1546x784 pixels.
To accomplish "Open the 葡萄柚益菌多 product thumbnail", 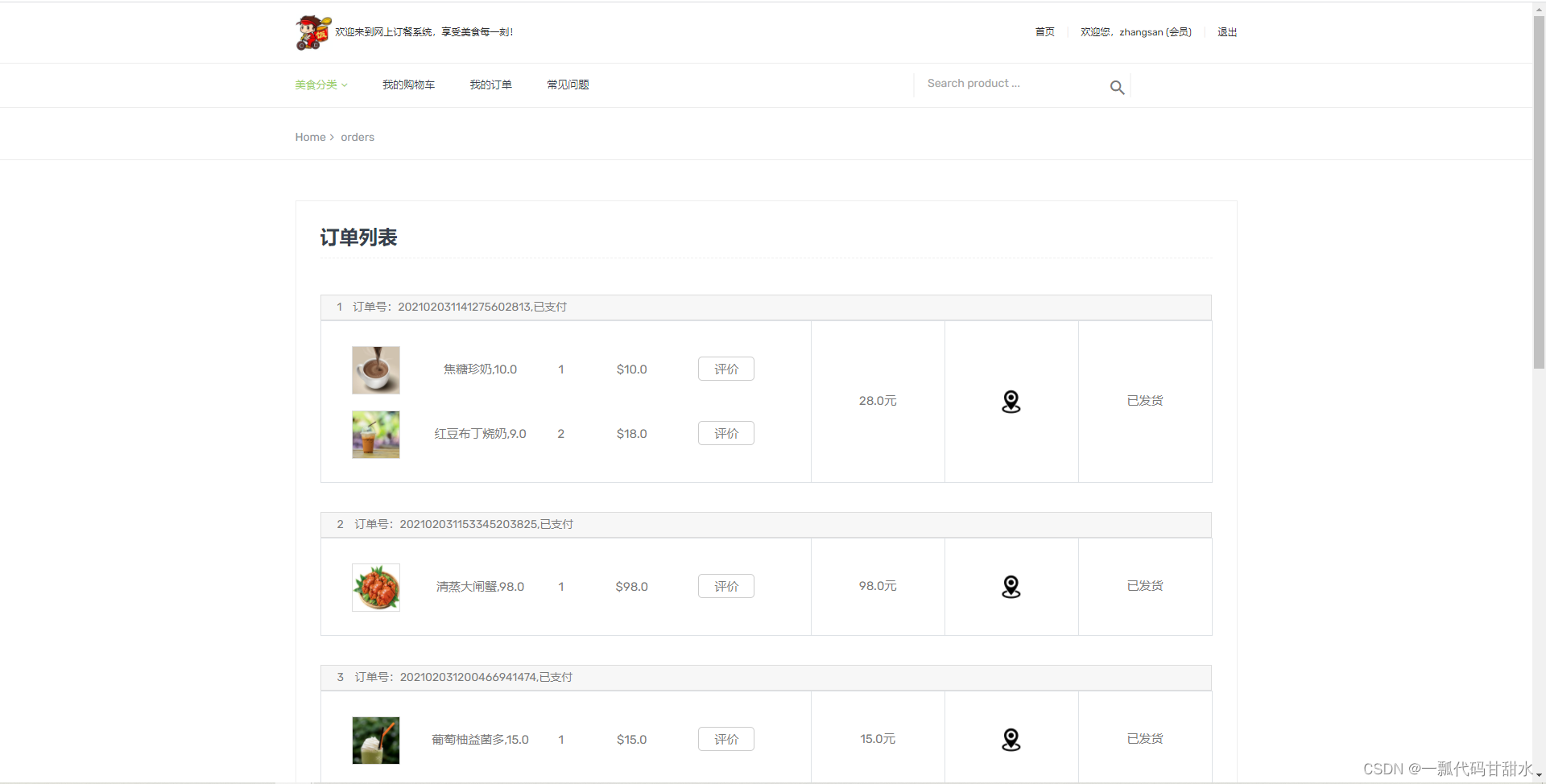I will tap(376, 741).
